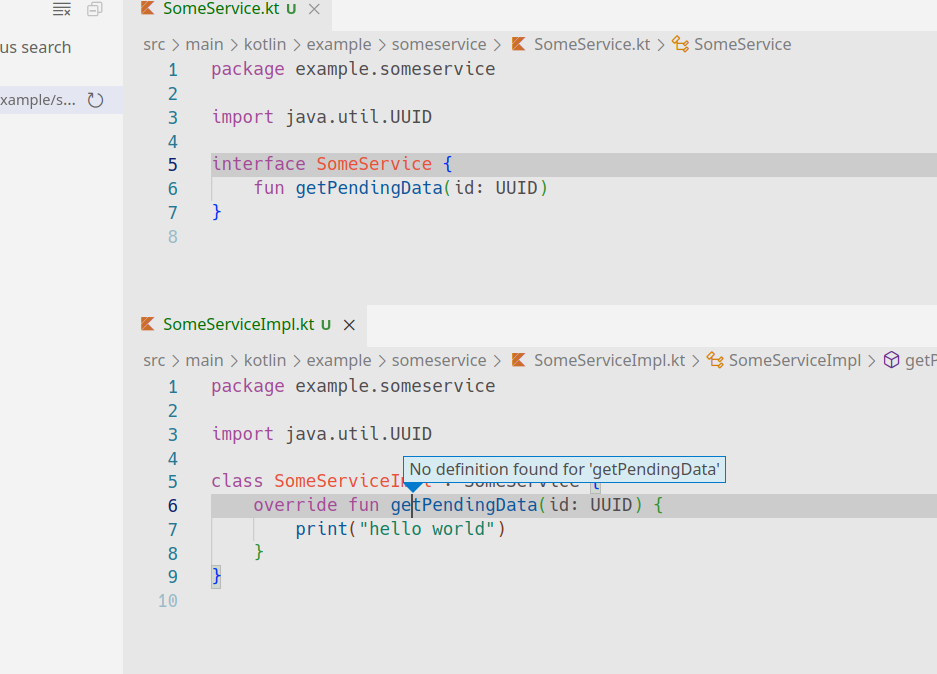Click 'someservice' in lower editor breadcrumb
This screenshot has height=674, width=937.
coord(439,360)
